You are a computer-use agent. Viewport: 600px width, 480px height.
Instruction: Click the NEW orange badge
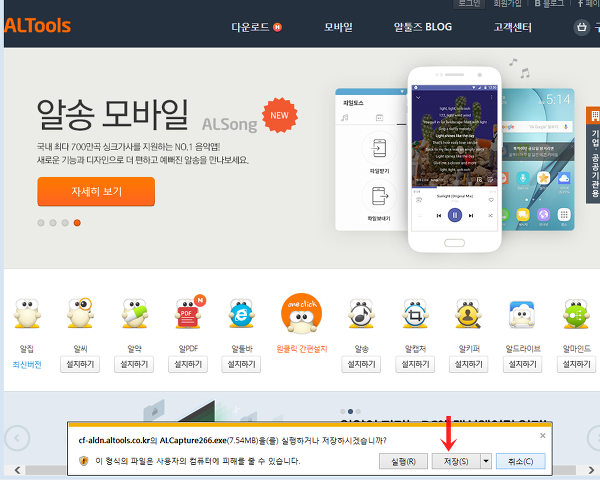(x=280, y=115)
